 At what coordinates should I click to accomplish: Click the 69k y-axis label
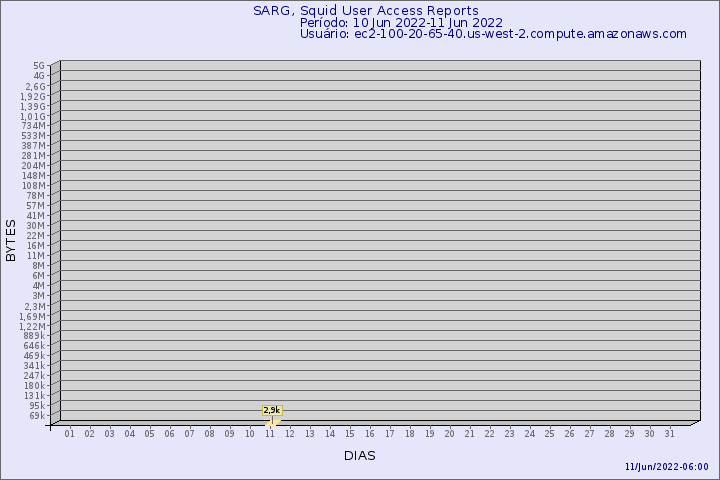pyautogui.click(x=37, y=416)
